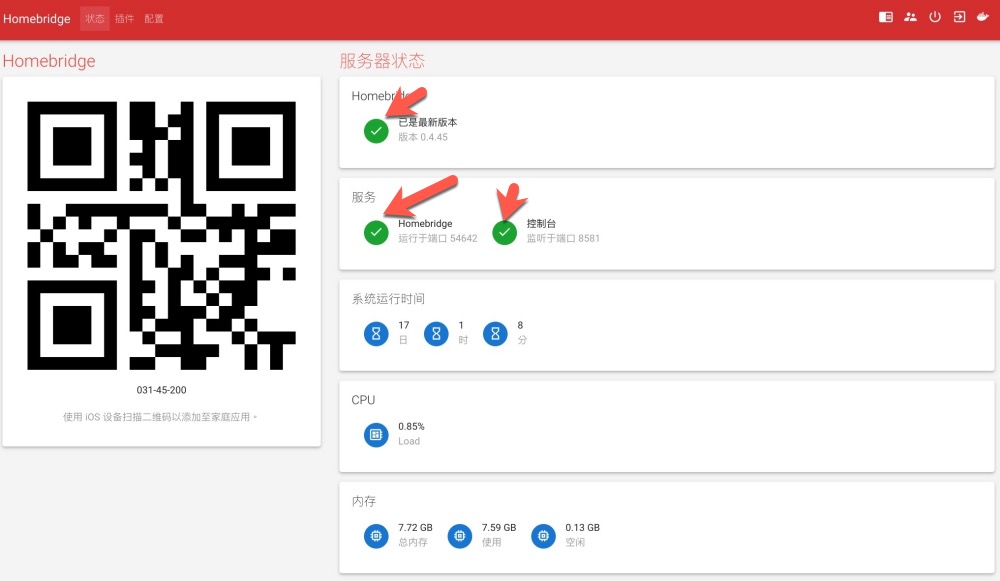Select the pairing code 031-45-200
Screen dimensions: 1000x581
tap(161, 390)
